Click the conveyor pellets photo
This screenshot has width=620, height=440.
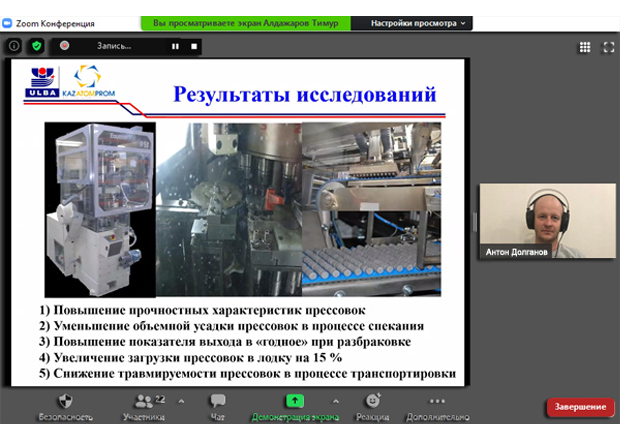(372, 210)
